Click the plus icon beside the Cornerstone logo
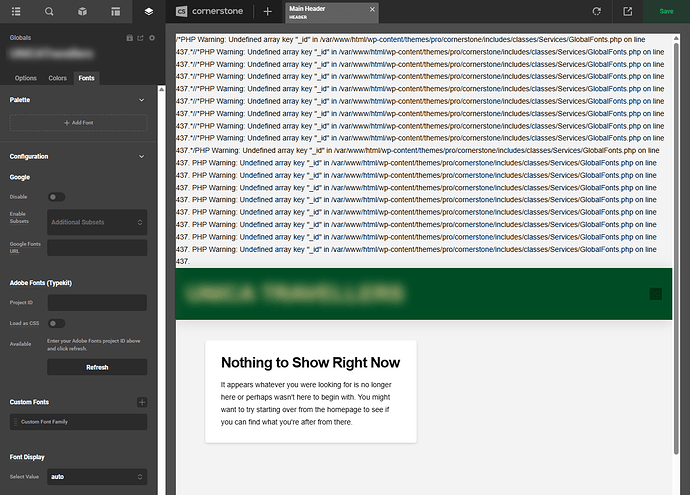Image resolution: width=690 pixels, height=495 pixels. tap(267, 11)
